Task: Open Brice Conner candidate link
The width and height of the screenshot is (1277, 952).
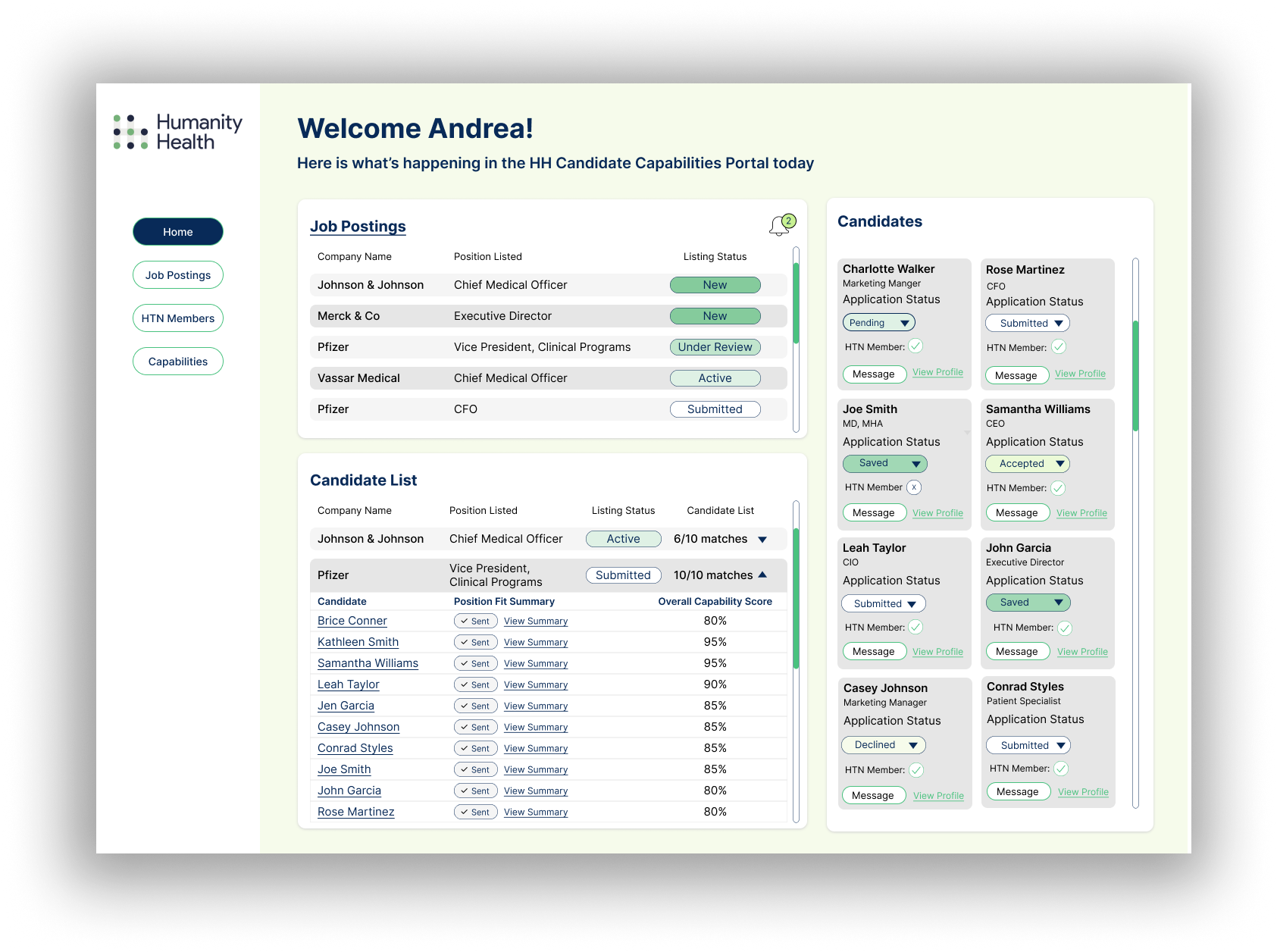Action: click(352, 621)
